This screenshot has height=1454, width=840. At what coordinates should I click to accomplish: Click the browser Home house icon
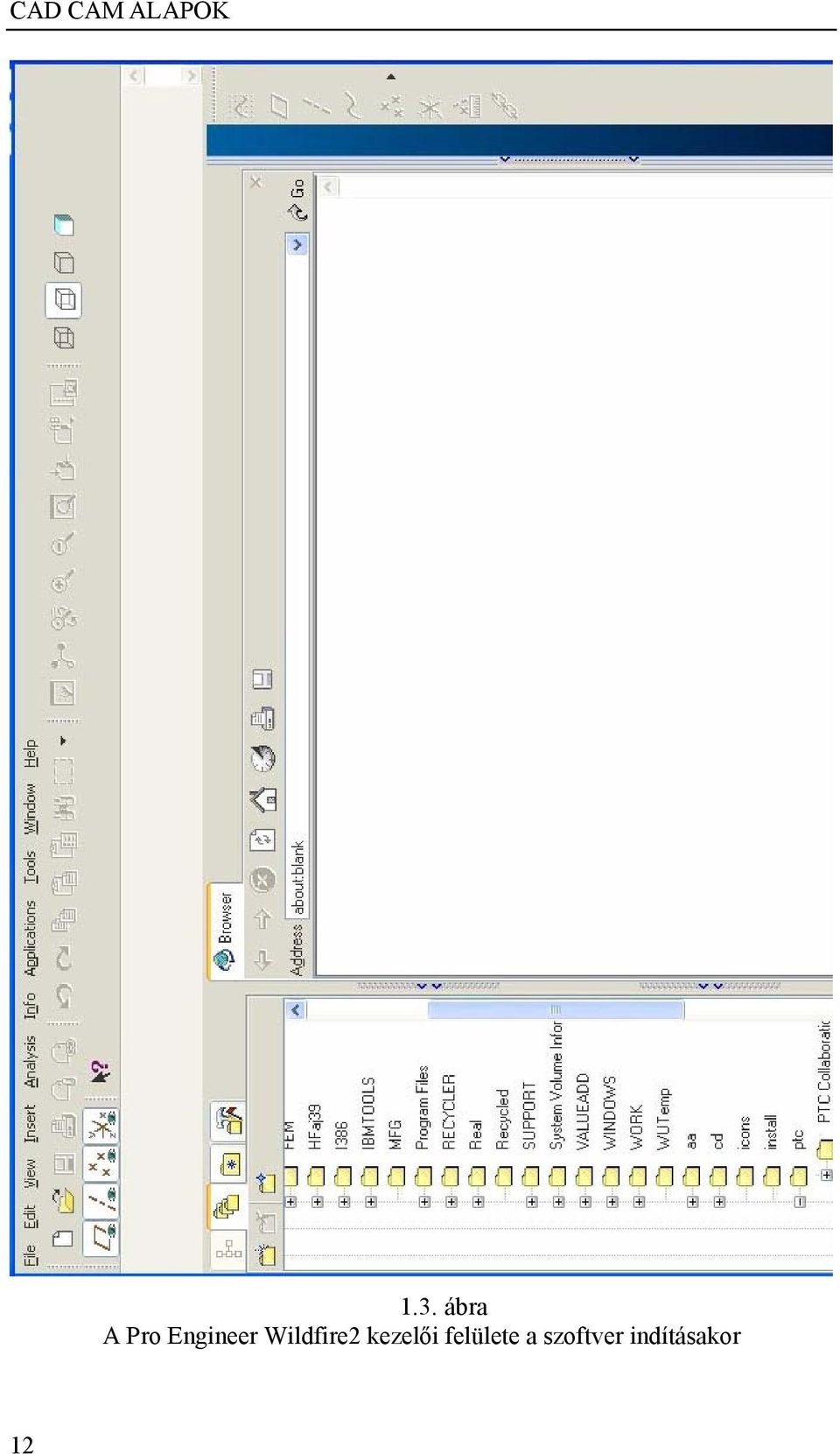(x=262, y=799)
